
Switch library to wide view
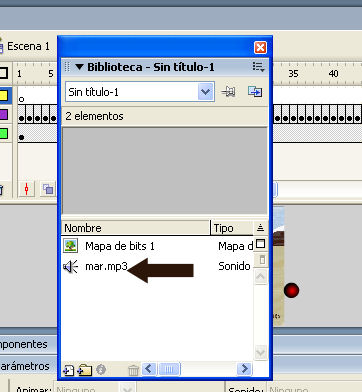tap(260, 244)
